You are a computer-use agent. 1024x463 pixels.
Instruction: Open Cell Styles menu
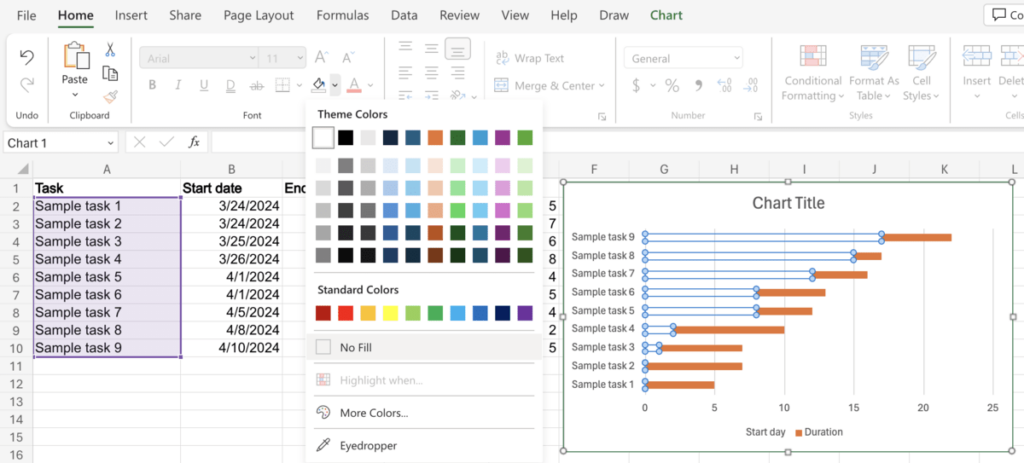(x=921, y=72)
